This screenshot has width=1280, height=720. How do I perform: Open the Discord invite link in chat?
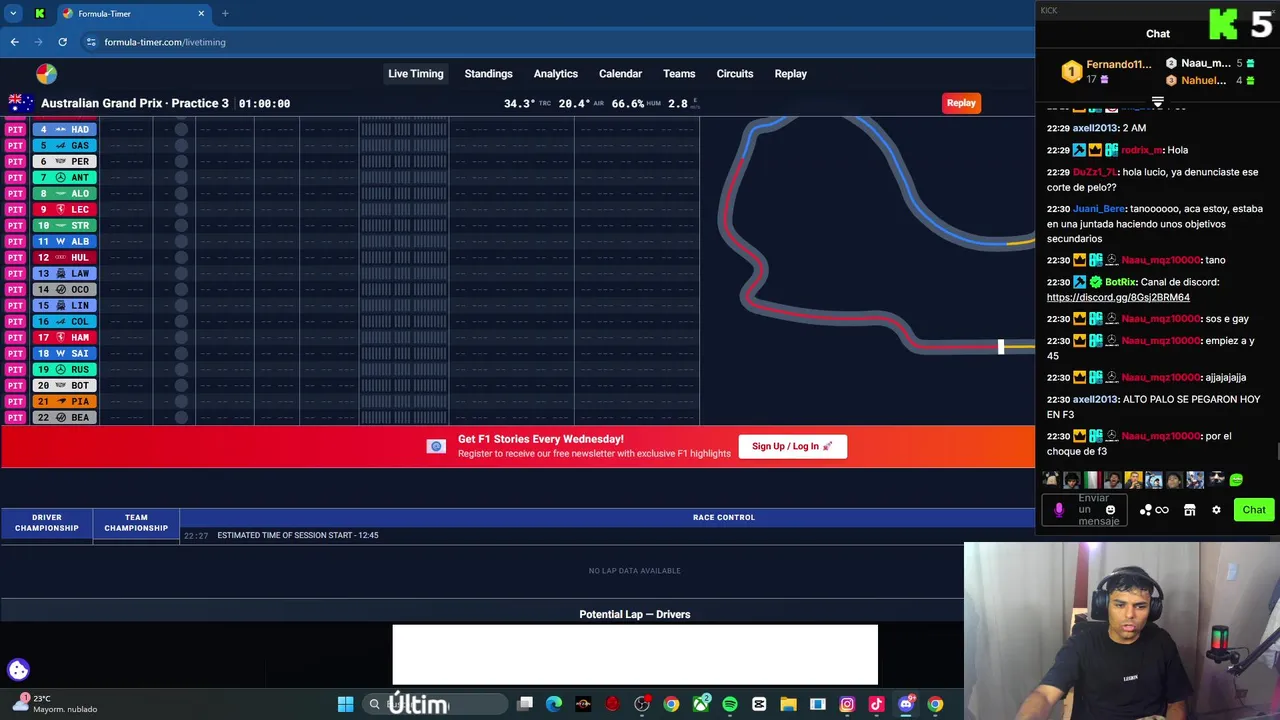coord(1118,297)
